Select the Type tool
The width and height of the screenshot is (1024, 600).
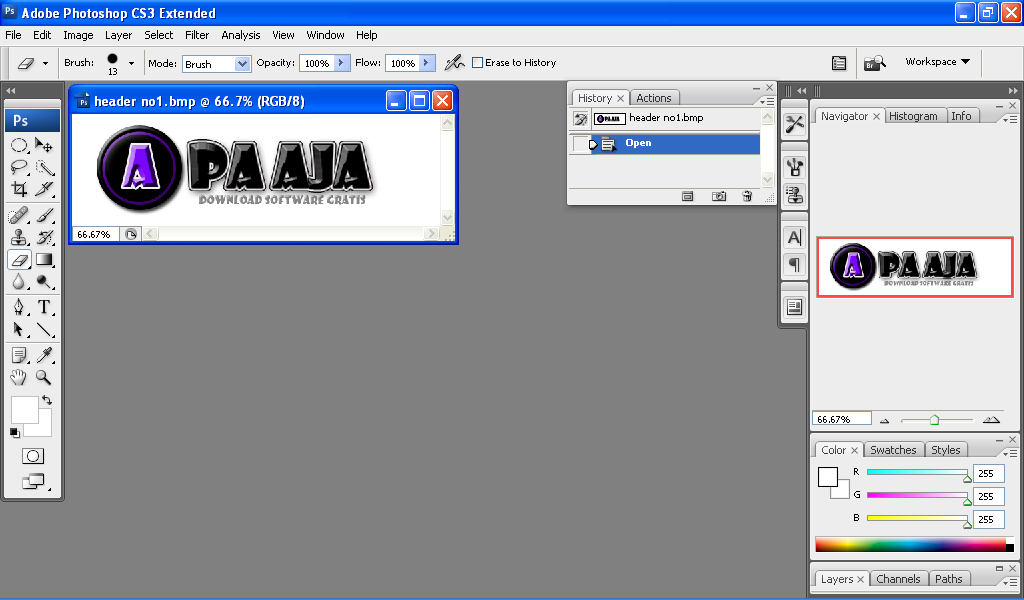(x=44, y=307)
